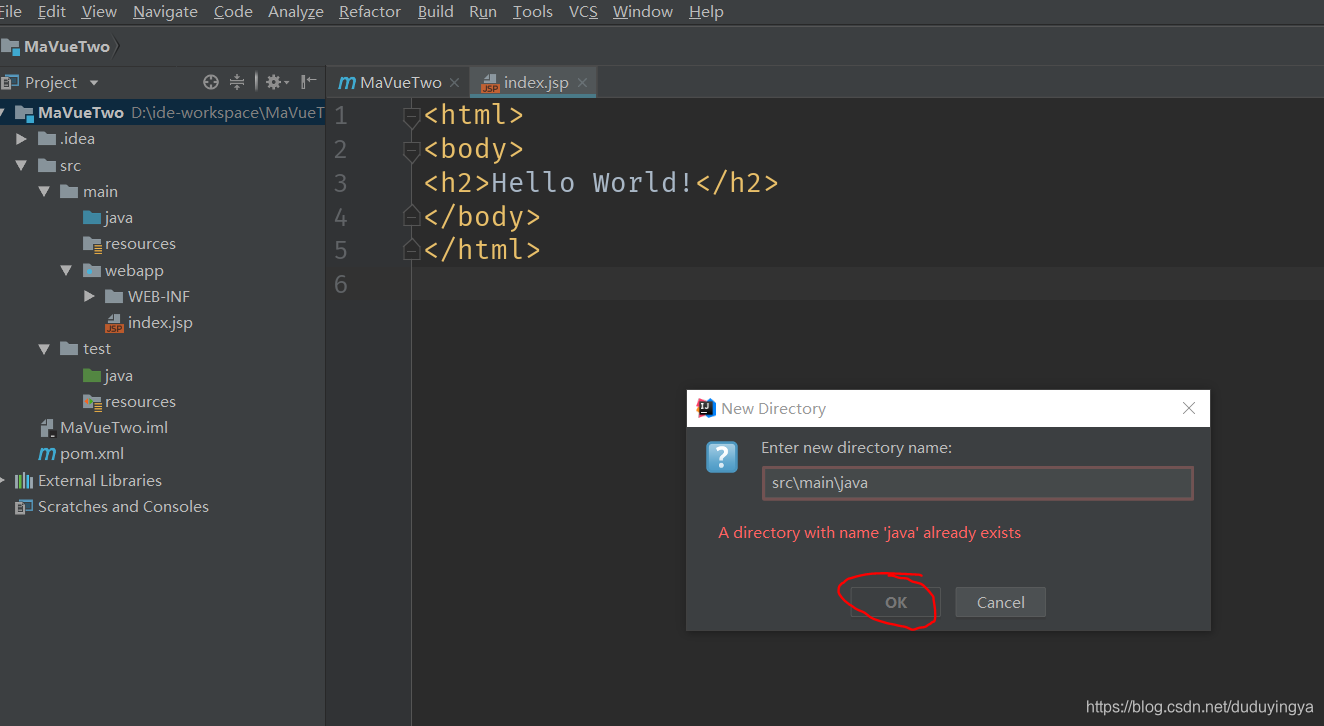
Task: Click the JSP icon beside index.jsp in tree
Action: tap(114, 323)
